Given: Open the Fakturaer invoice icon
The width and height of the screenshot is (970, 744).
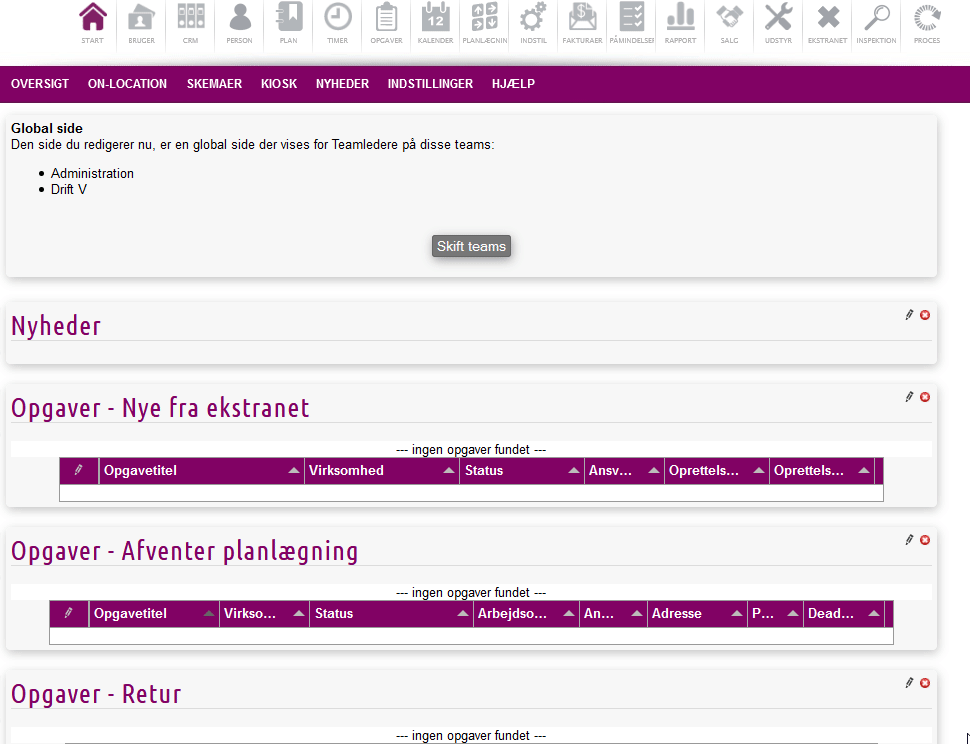Looking at the screenshot, I should 582,20.
